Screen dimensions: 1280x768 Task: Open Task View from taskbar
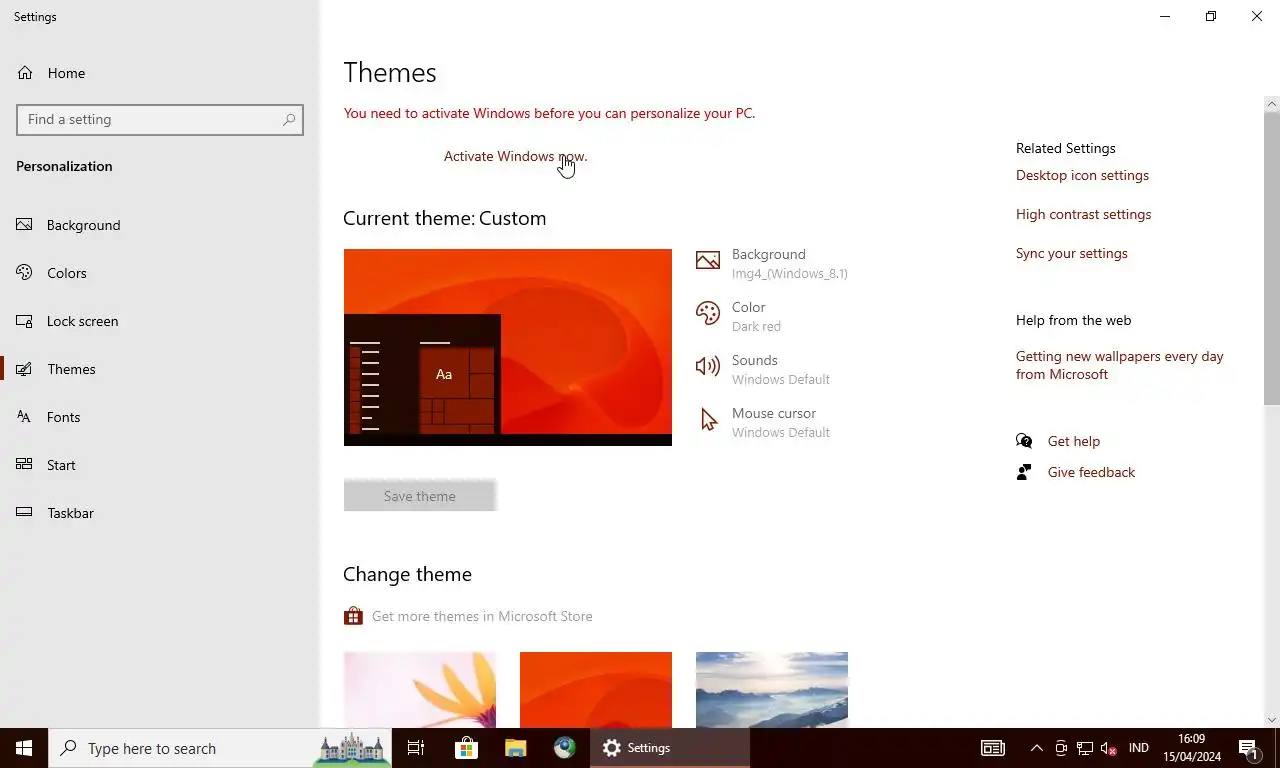tap(416, 748)
